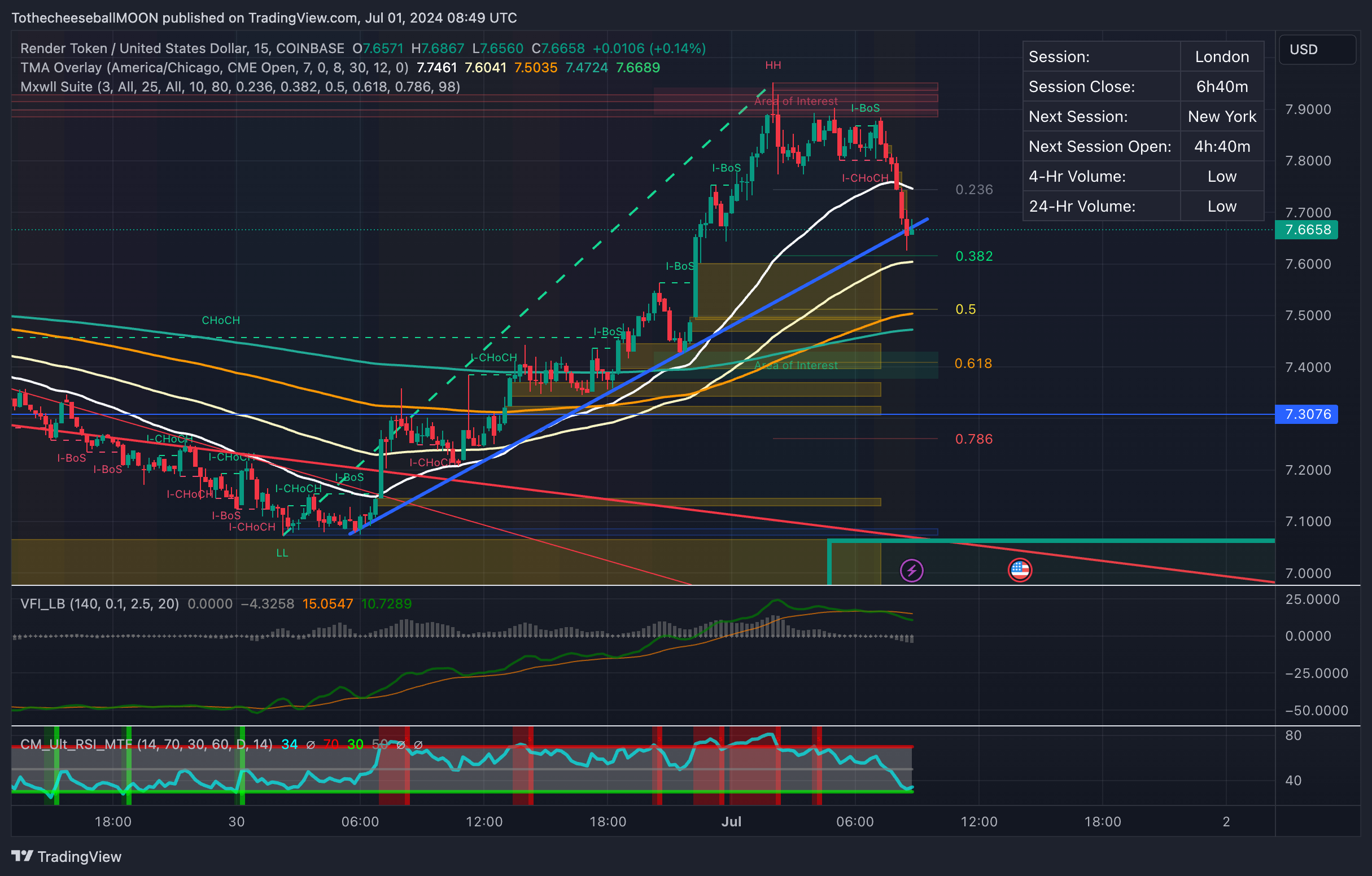This screenshot has width=1372, height=876.
Task: Click the 0.382 Fibonacci level label
Action: 974,256
